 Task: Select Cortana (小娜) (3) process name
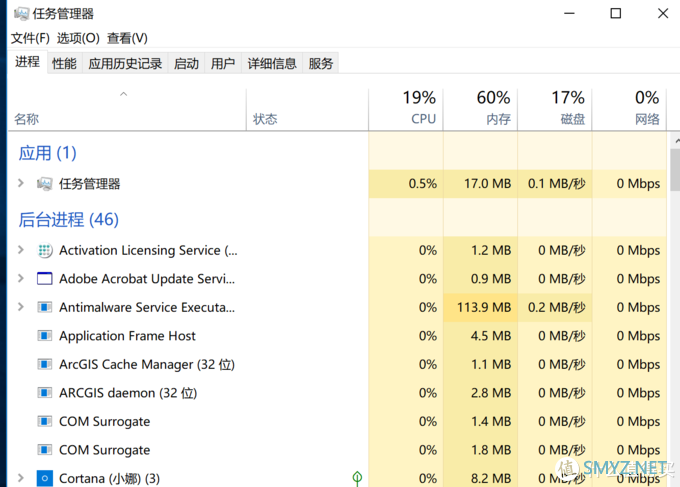pyautogui.click(x=109, y=478)
